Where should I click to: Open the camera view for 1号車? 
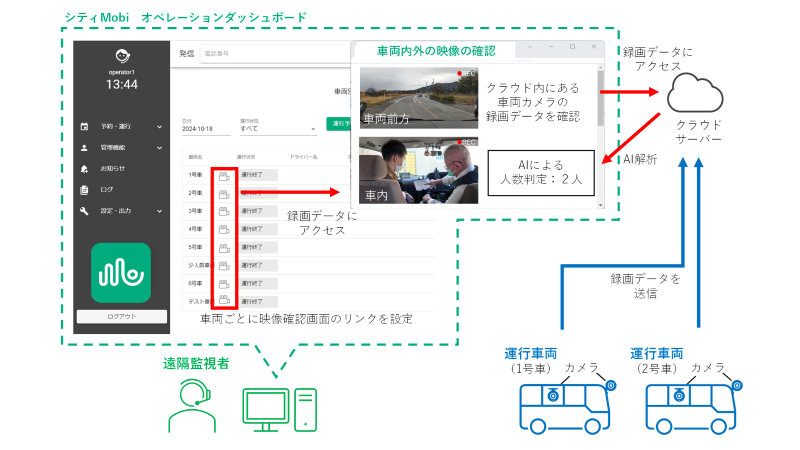[x=224, y=177]
